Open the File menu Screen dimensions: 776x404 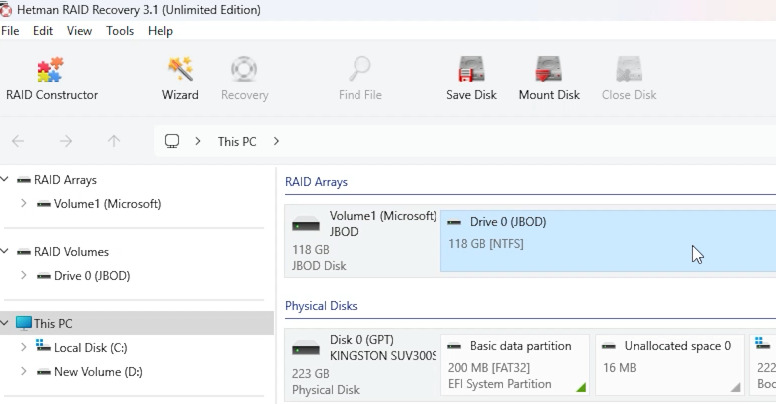click(x=10, y=31)
